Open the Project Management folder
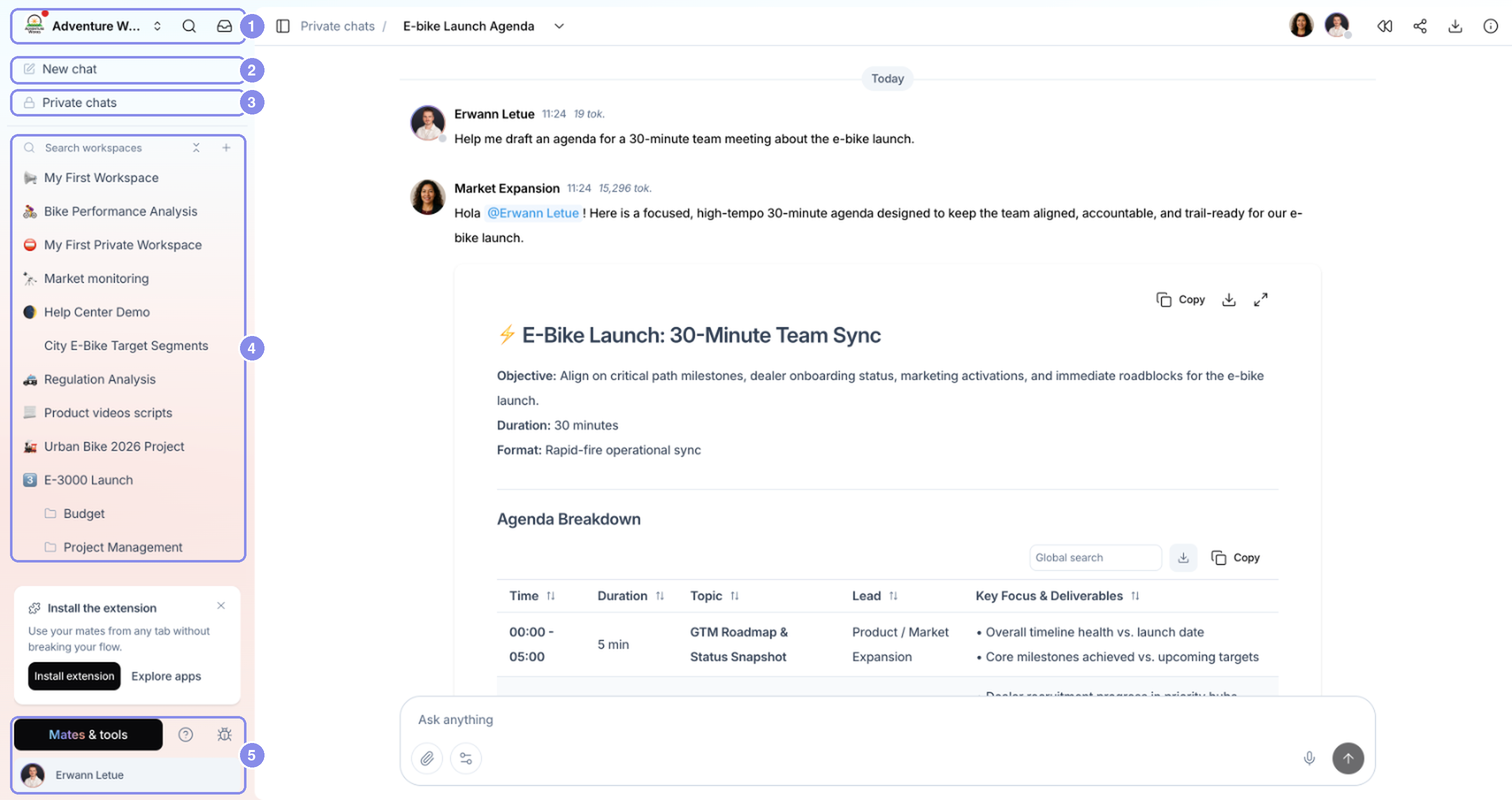The height and width of the screenshot is (800, 1512). point(127,547)
